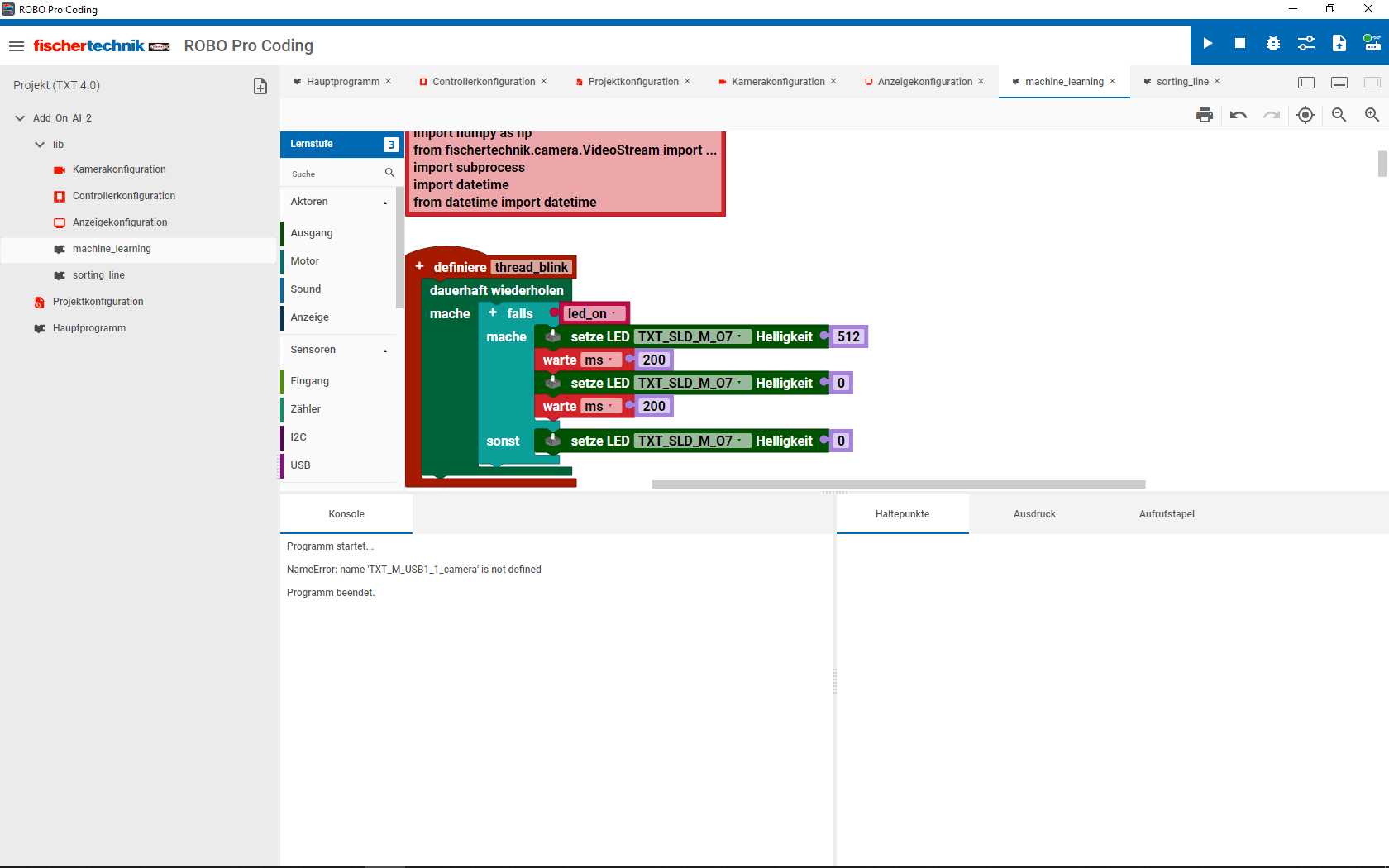Close the sorting_line tab
Image resolution: width=1389 pixels, height=868 pixels.
point(1217,81)
